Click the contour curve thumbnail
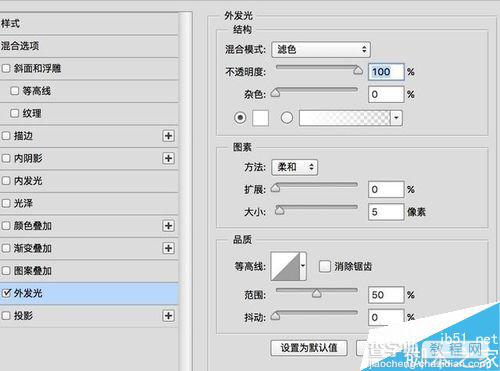This screenshot has width=500, height=371. point(285,266)
